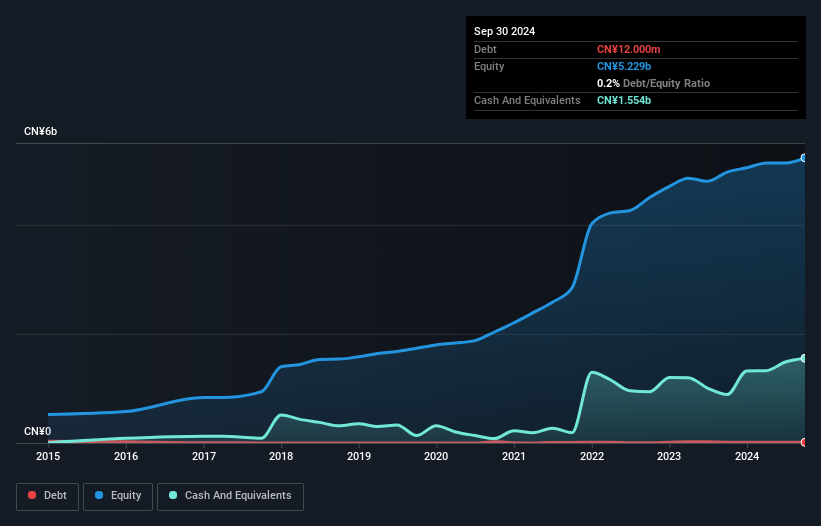821x526 pixels.
Task: Click the CN¥5.229b equity value
Action: [624, 66]
